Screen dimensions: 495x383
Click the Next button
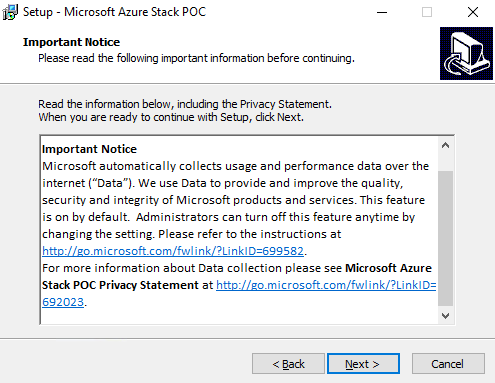(363, 364)
